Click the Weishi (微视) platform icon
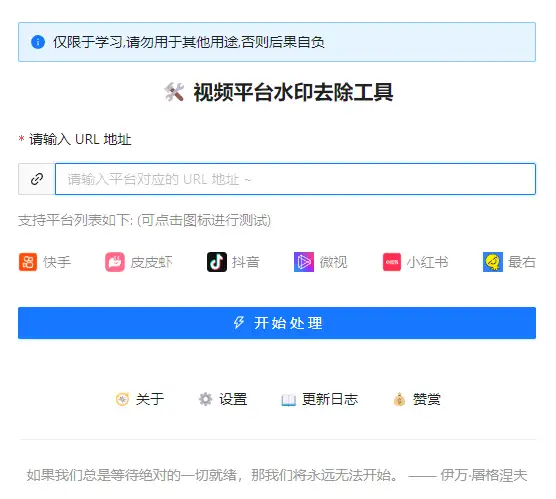 (304, 262)
